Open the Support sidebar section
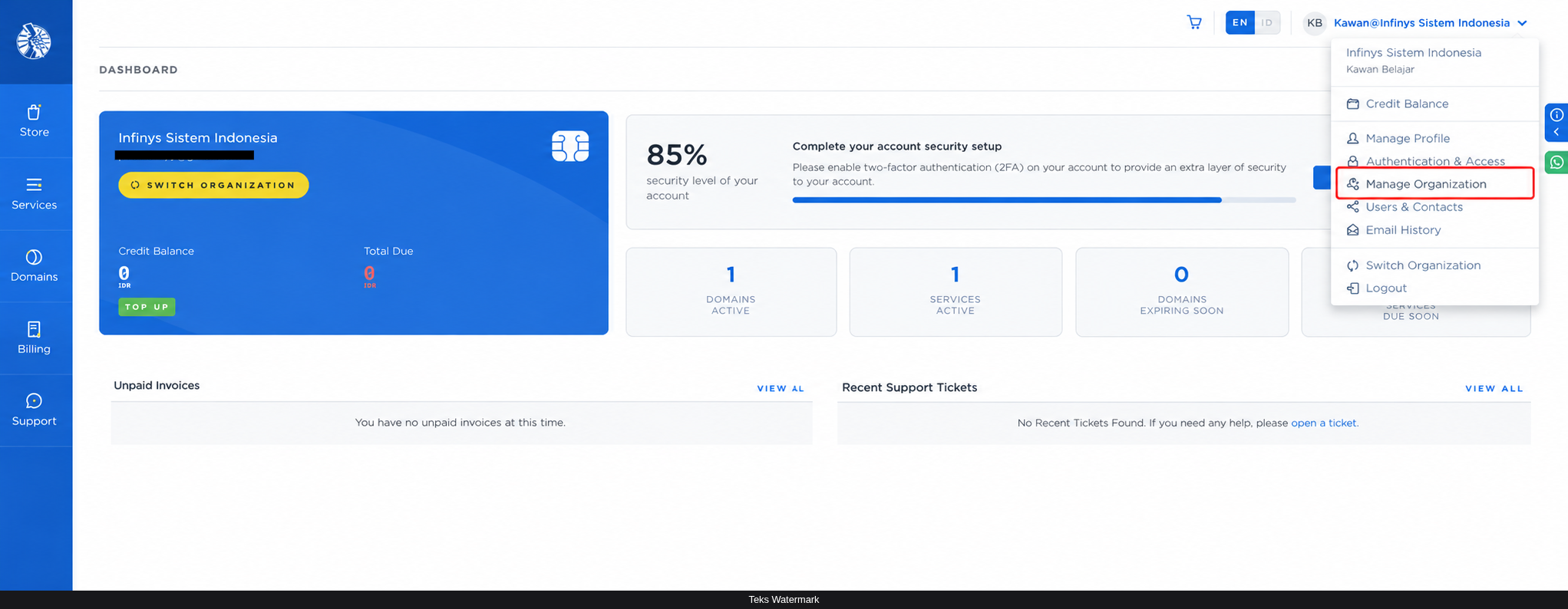The width and height of the screenshot is (1568, 609). pyautogui.click(x=35, y=410)
